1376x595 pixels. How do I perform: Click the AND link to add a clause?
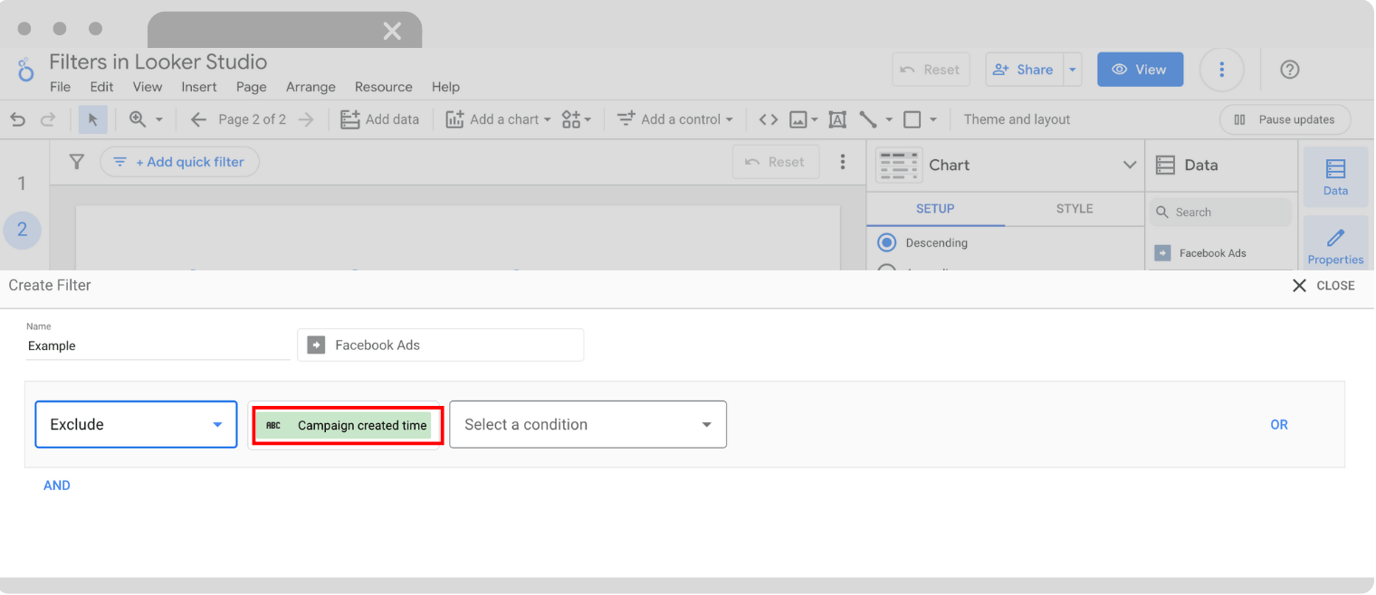[x=56, y=485]
